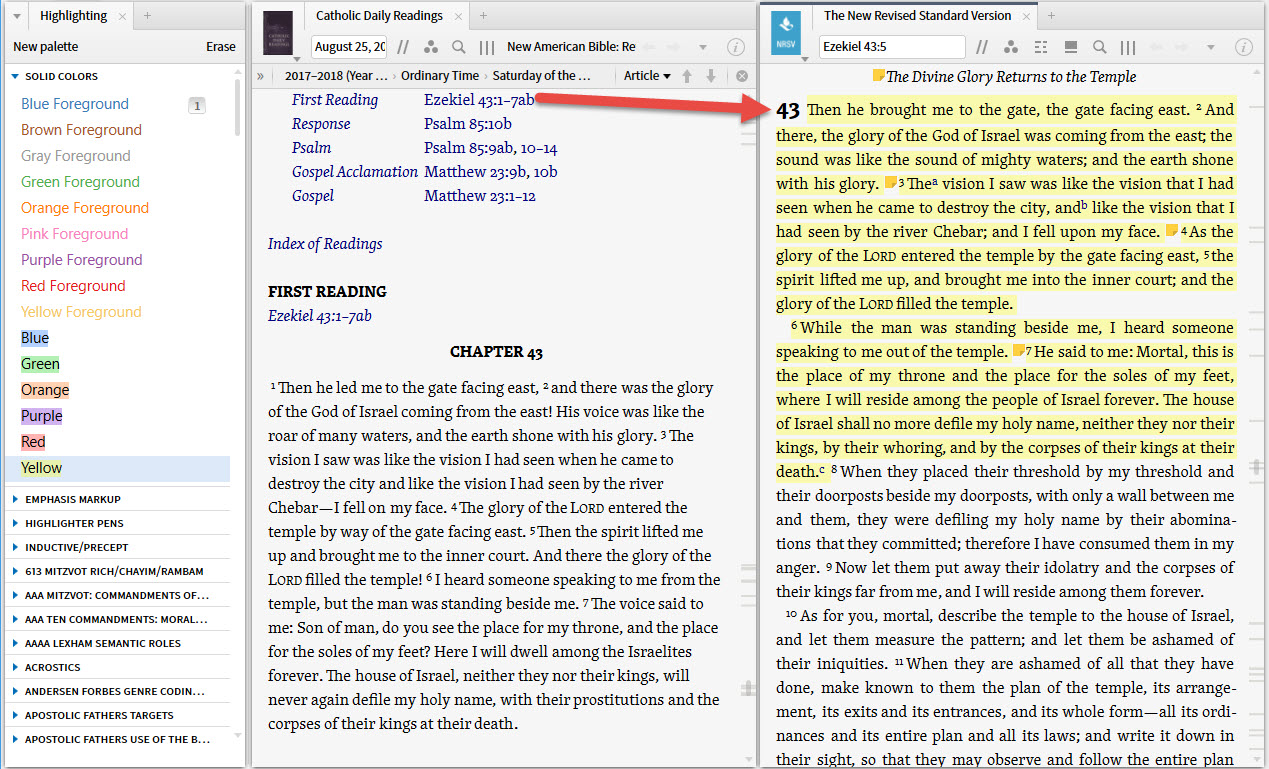The width and height of the screenshot is (1269, 769).
Task: Open the Ezekiel 43:1–7ab First Reading link
Action: 479,99
